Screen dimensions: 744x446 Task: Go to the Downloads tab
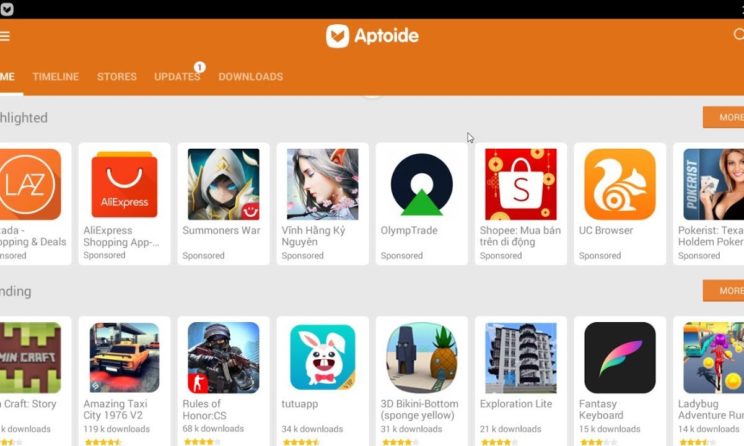tap(251, 76)
